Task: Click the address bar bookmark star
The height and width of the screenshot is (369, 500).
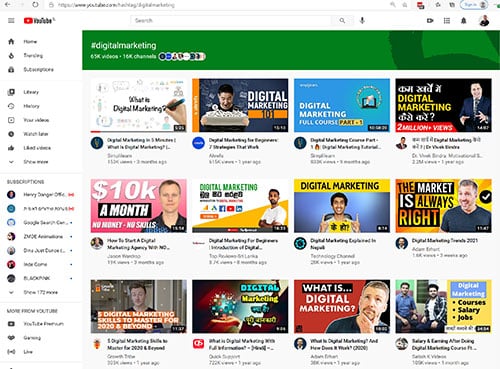Action: pos(404,5)
